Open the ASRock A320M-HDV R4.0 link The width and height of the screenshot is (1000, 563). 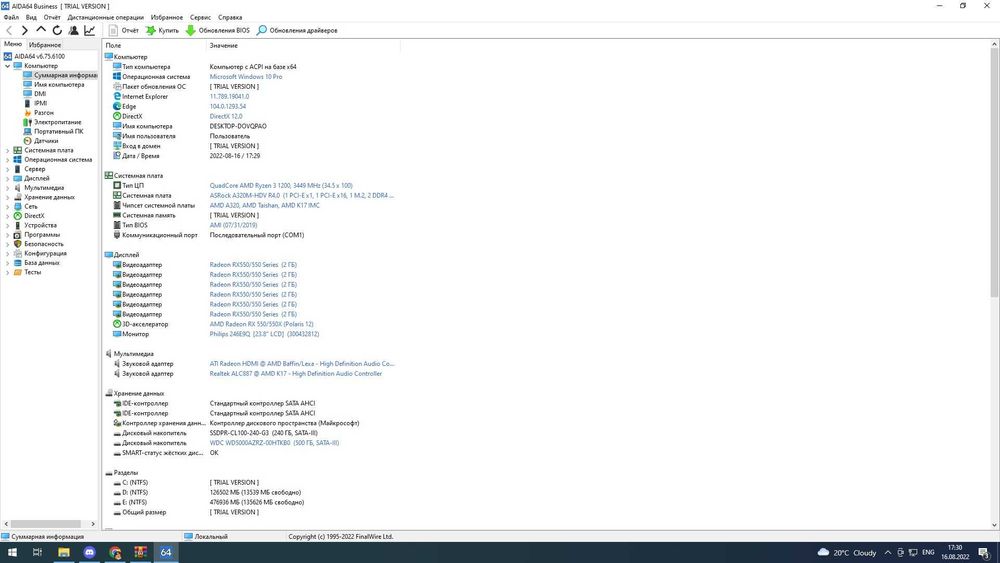(x=302, y=196)
